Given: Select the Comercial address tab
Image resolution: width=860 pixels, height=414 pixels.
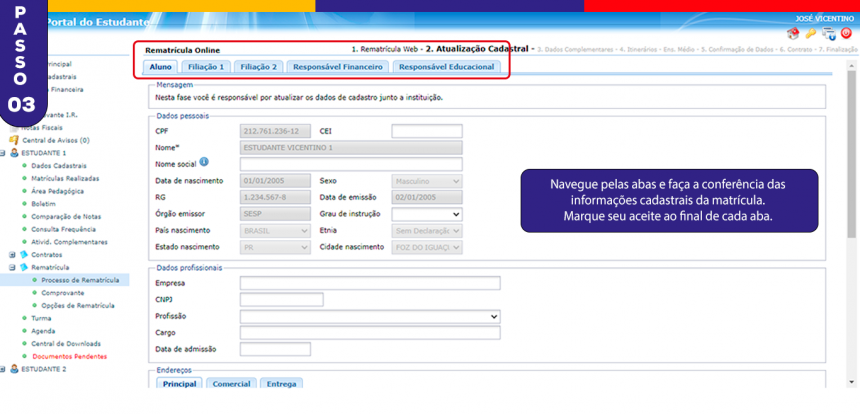Looking at the screenshot, I should pyautogui.click(x=231, y=384).
